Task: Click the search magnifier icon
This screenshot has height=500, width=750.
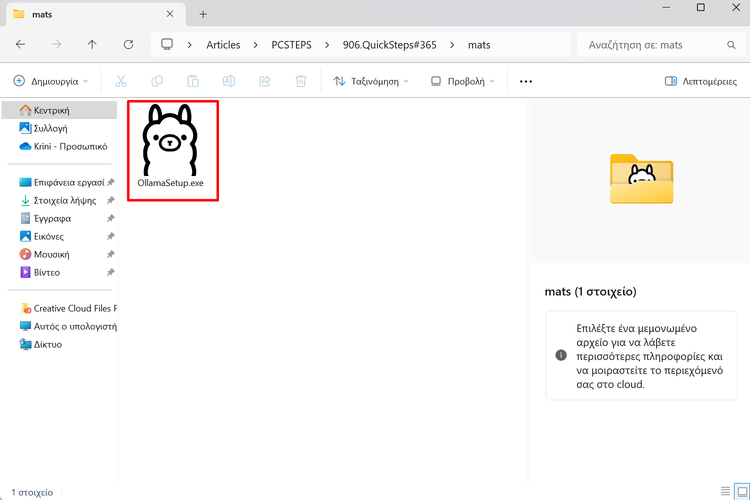Action: (731, 45)
